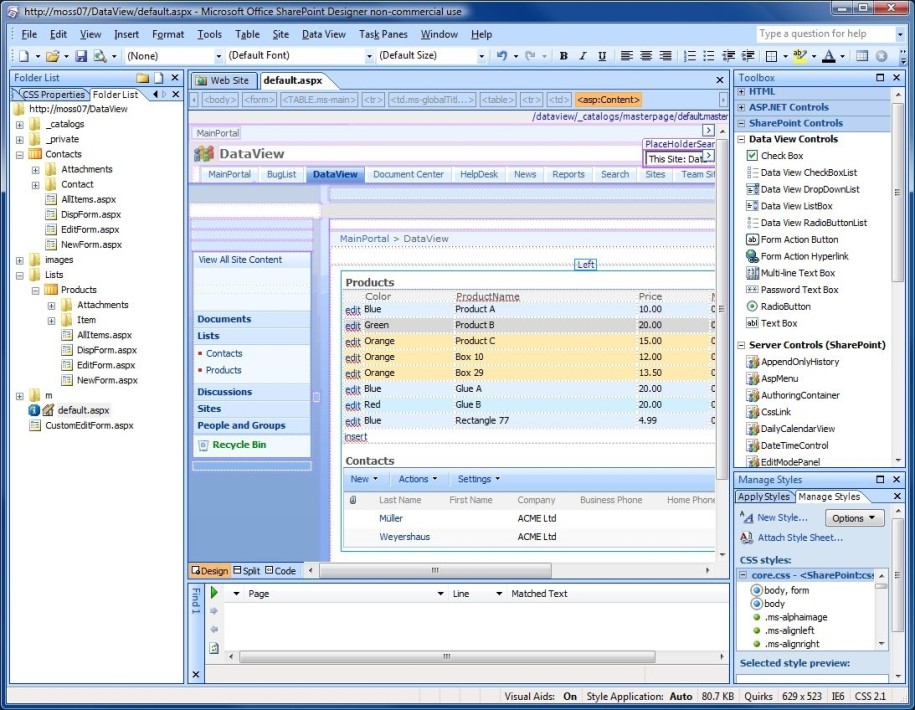
Task: Toggle Bold formatting
Action: pos(563,56)
